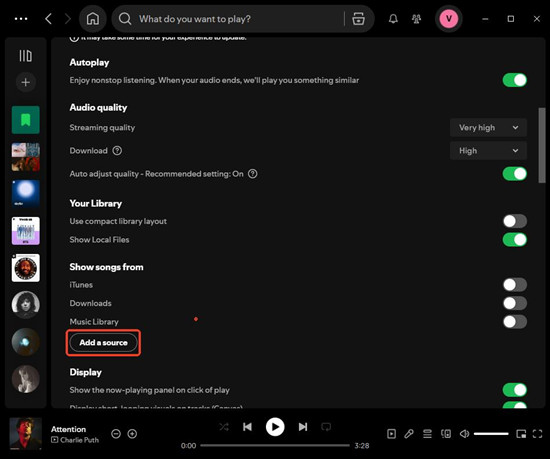Open the collage playlist thumbnail in sidebar
Image resolution: width=550 pixels, height=459 pixels.
click(x=26, y=157)
